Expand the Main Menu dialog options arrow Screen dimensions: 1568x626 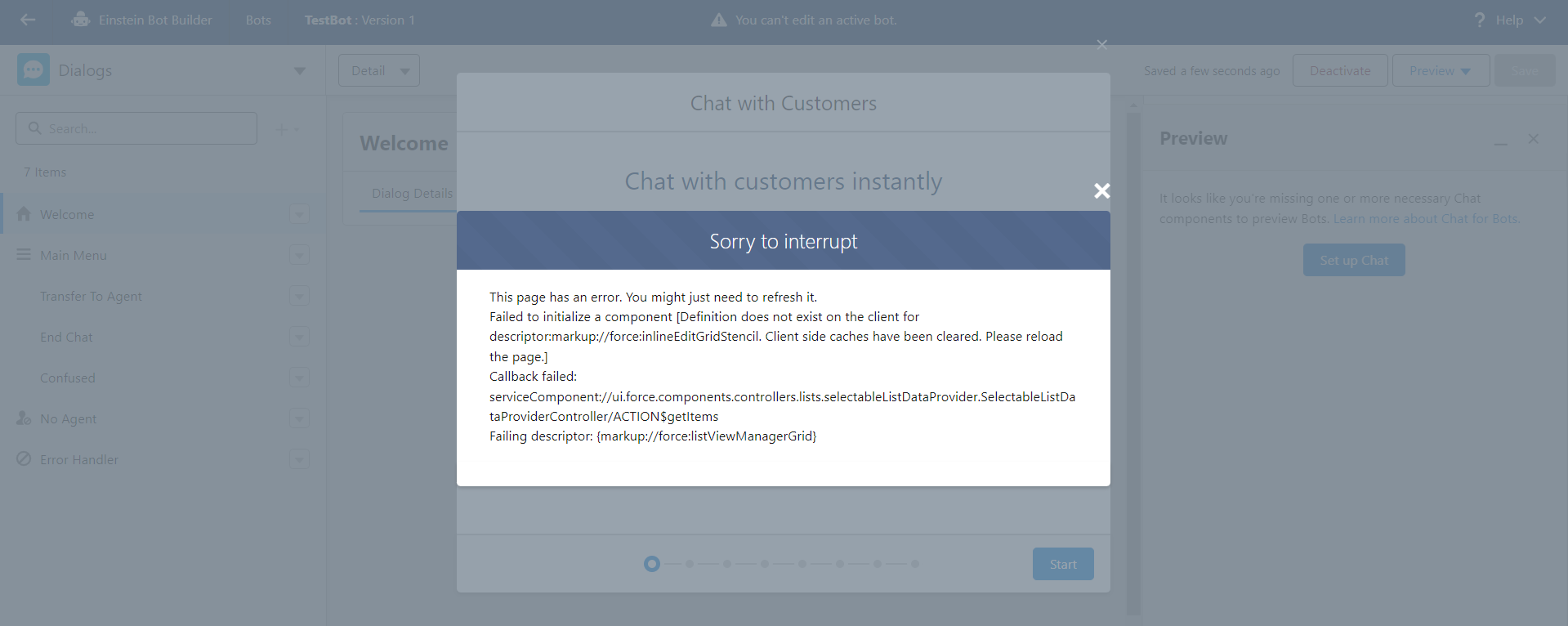click(299, 255)
